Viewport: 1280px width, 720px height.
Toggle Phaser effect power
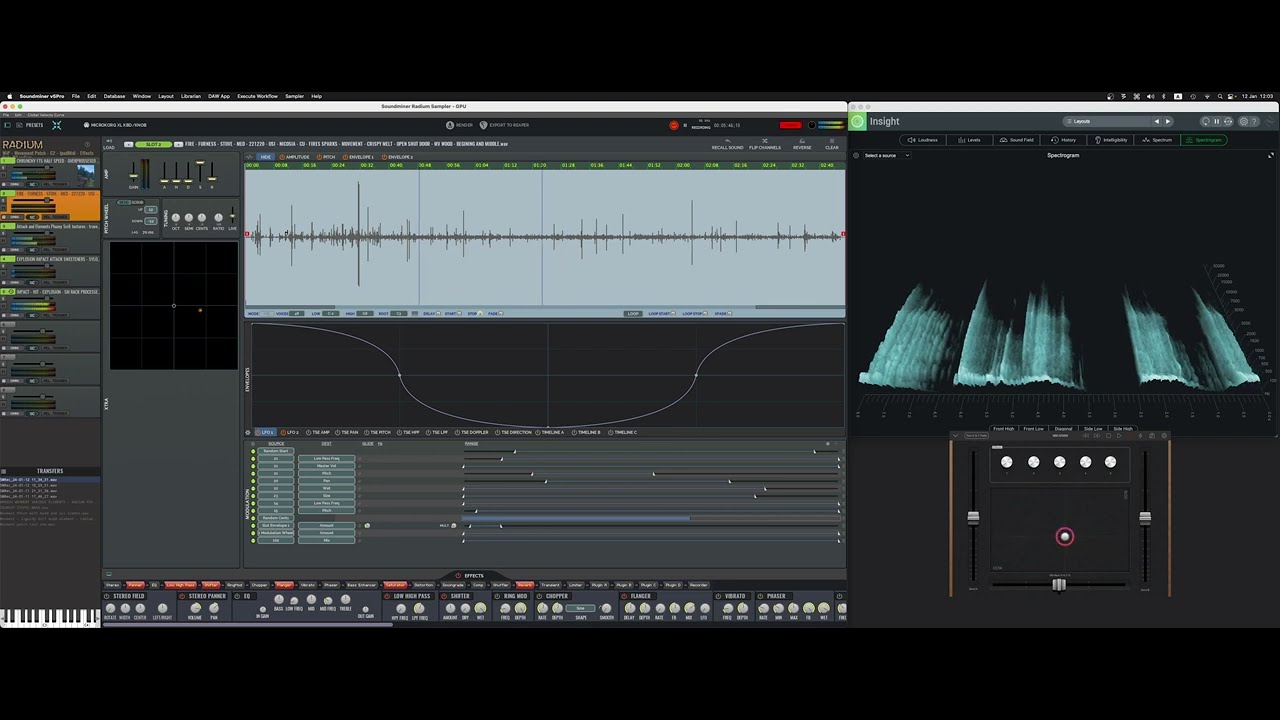click(x=759, y=596)
